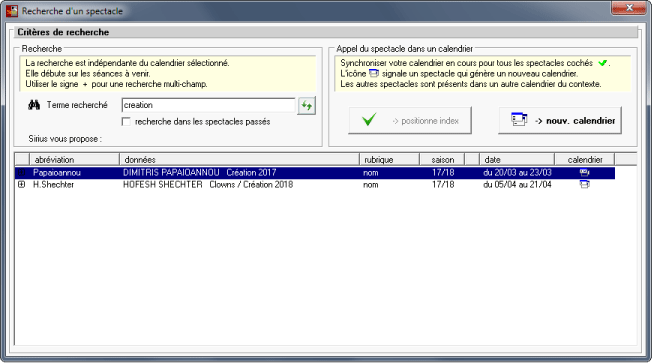
Task: Click the 'nouv. calendrier' button
Action: click(560, 121)
